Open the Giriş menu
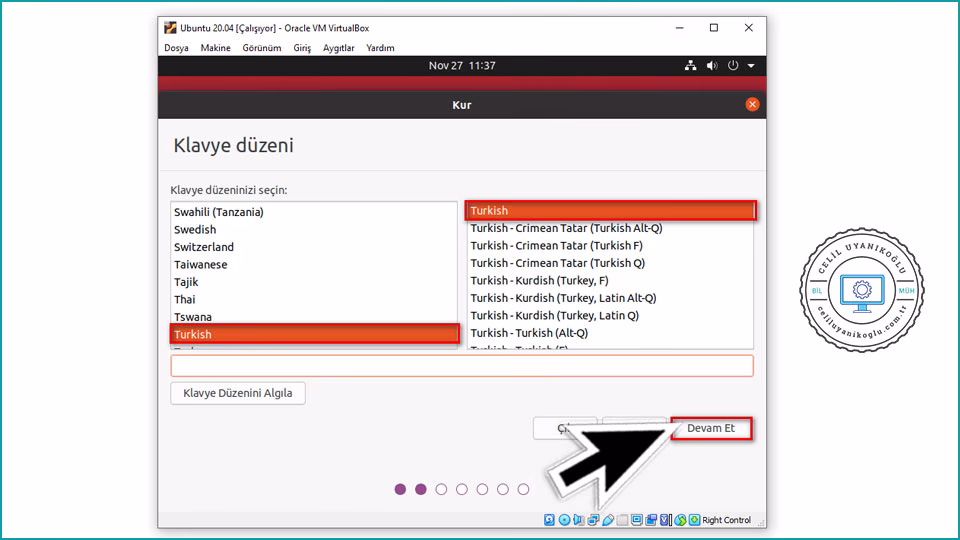960x540 pixels. [x=302, y=48]
